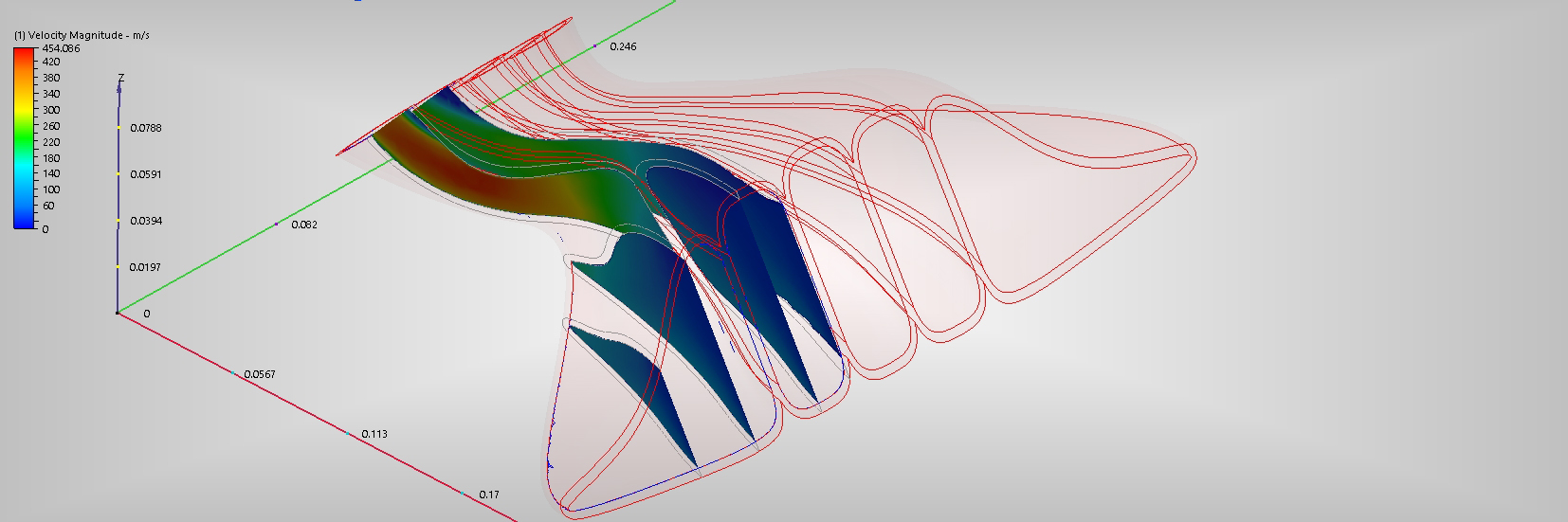Viewport: 1568px width, 522px height.
Task: Click the 0 label under the legend
Action: (46, 229)
